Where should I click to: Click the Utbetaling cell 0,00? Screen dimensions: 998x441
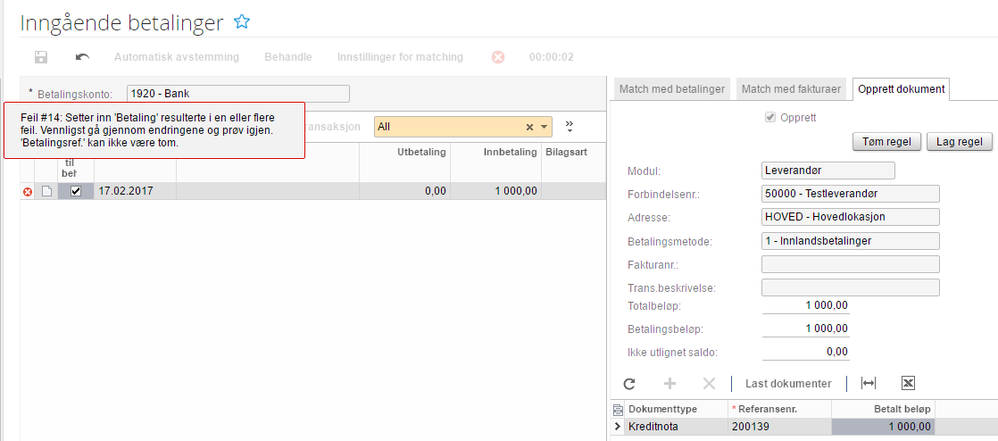[x=405, y=191]
